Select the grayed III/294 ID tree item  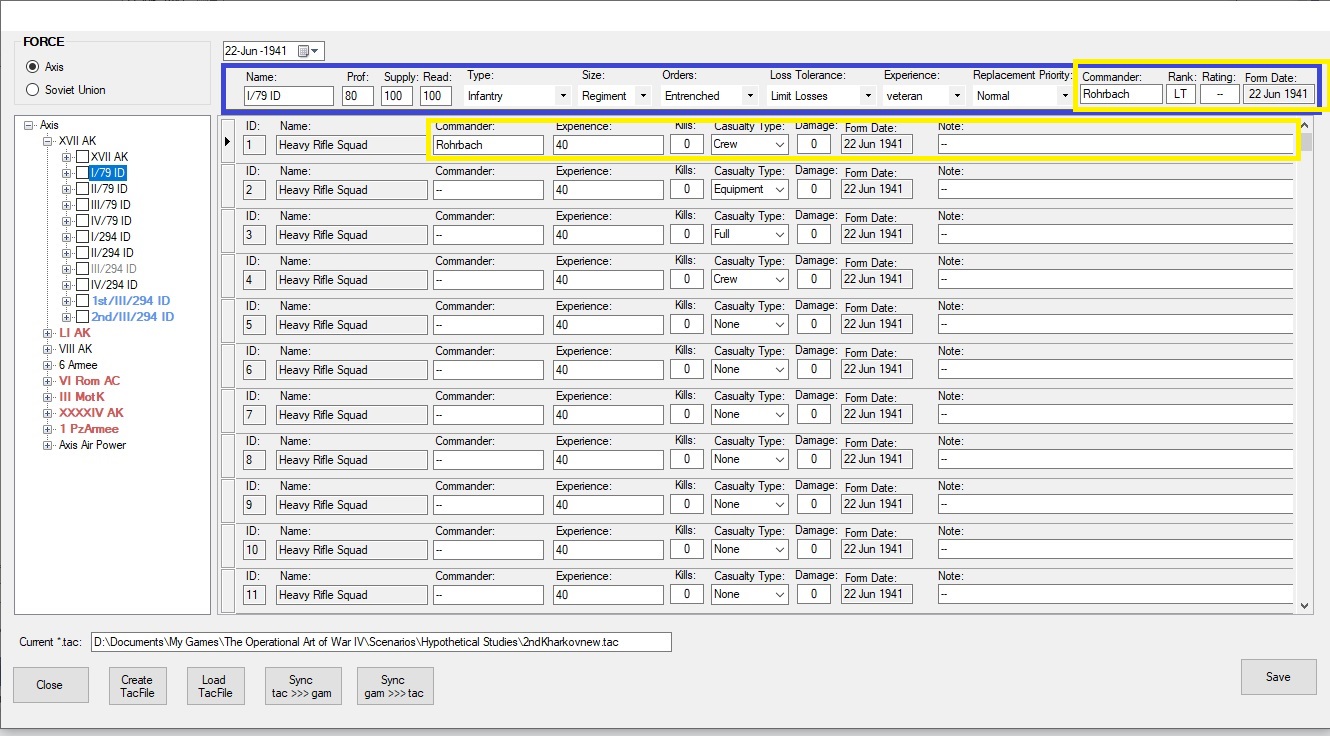tap(113, 269)
